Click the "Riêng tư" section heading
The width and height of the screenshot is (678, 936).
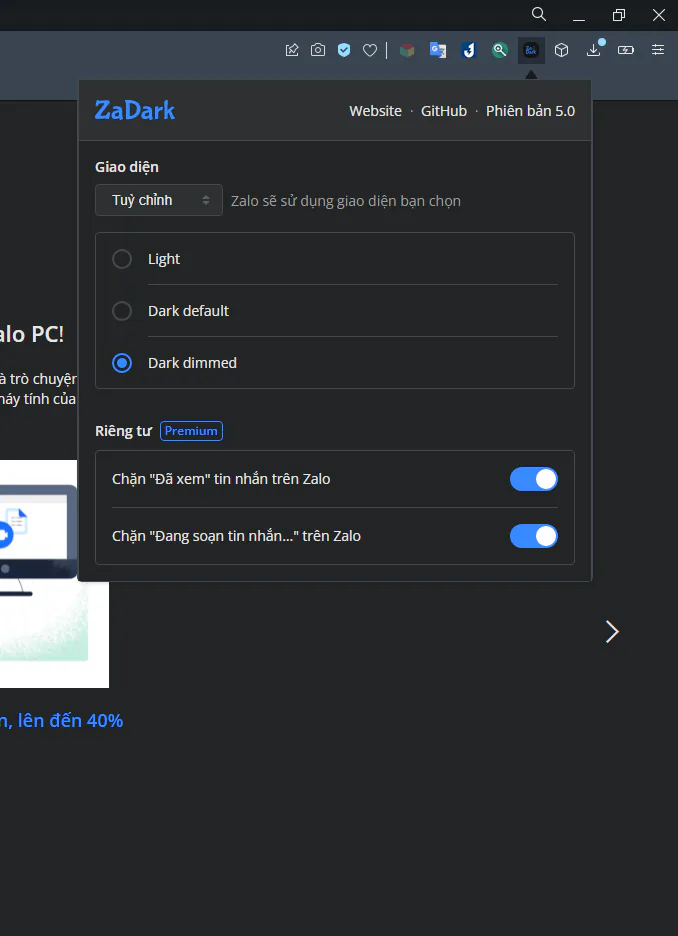[124, 431]
